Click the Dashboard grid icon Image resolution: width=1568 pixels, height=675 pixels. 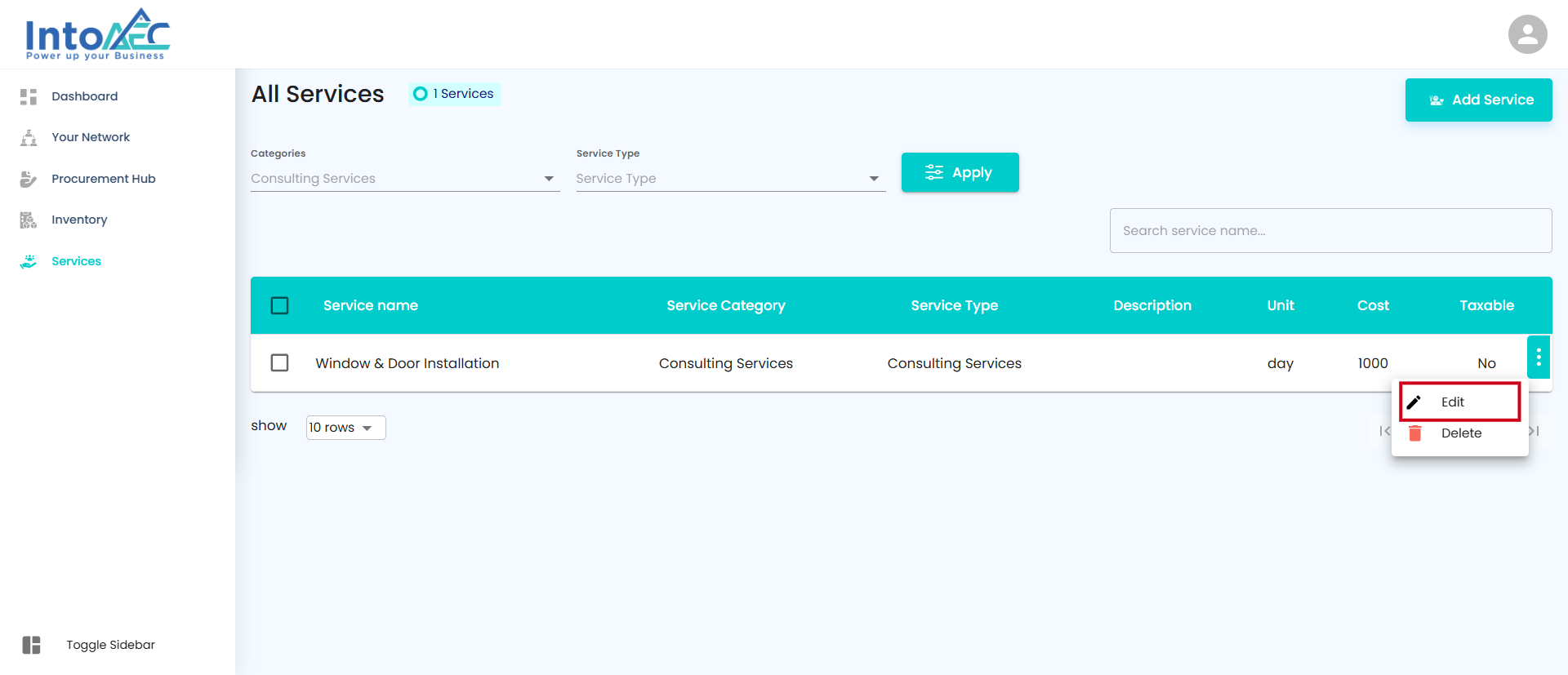click(29, 96)
